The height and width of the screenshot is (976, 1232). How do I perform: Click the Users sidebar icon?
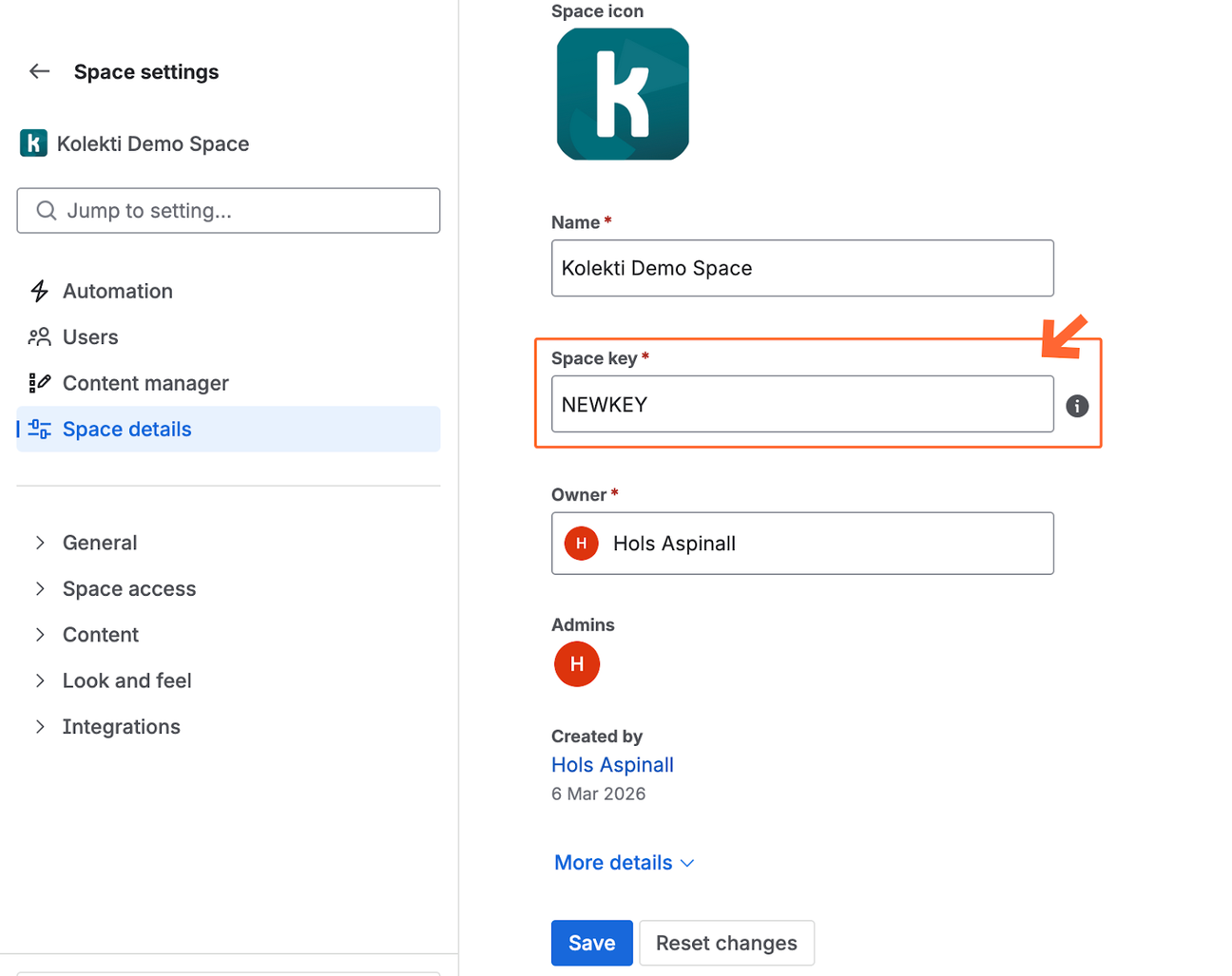[x=37, y=336]
